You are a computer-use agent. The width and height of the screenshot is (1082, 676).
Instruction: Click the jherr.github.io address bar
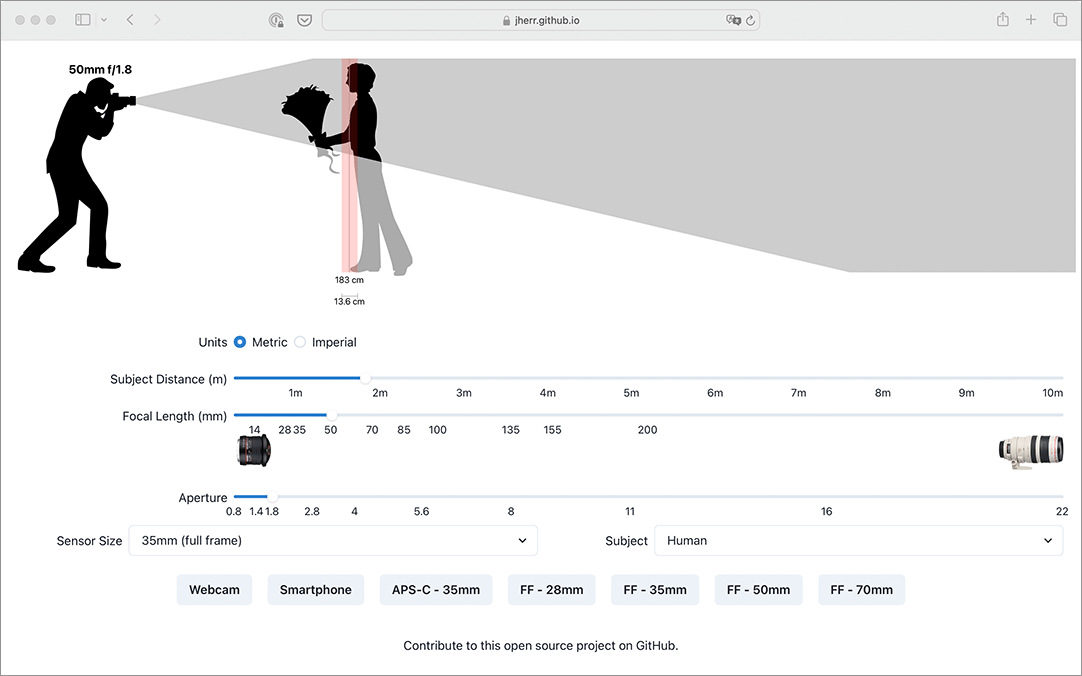pyautogui.click(x=541, y=20)
